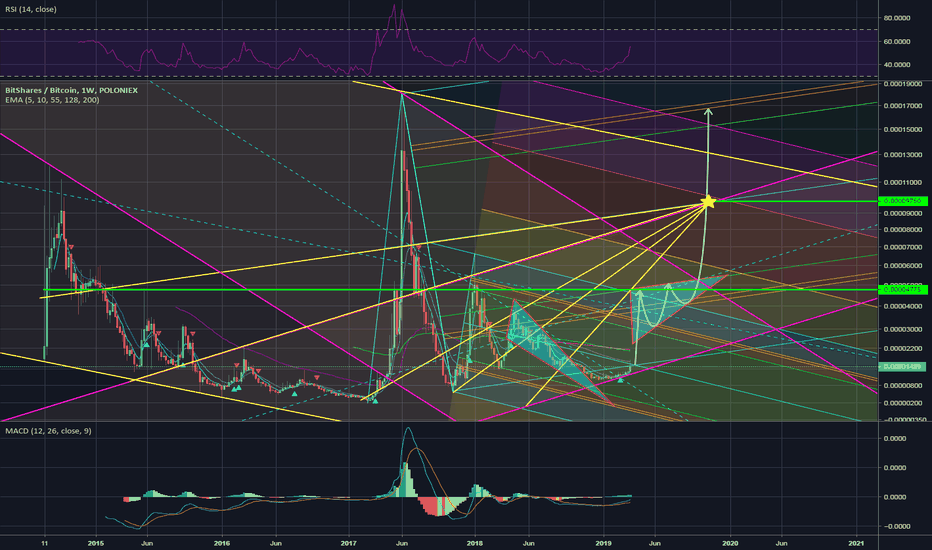Click the 2018 label on the time axis
Image resolution: width=932 pixels, height=550 pixels.
[x=474, y=543]
